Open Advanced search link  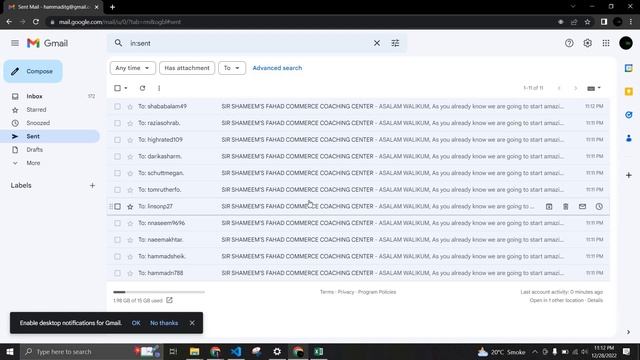point(277,68)
